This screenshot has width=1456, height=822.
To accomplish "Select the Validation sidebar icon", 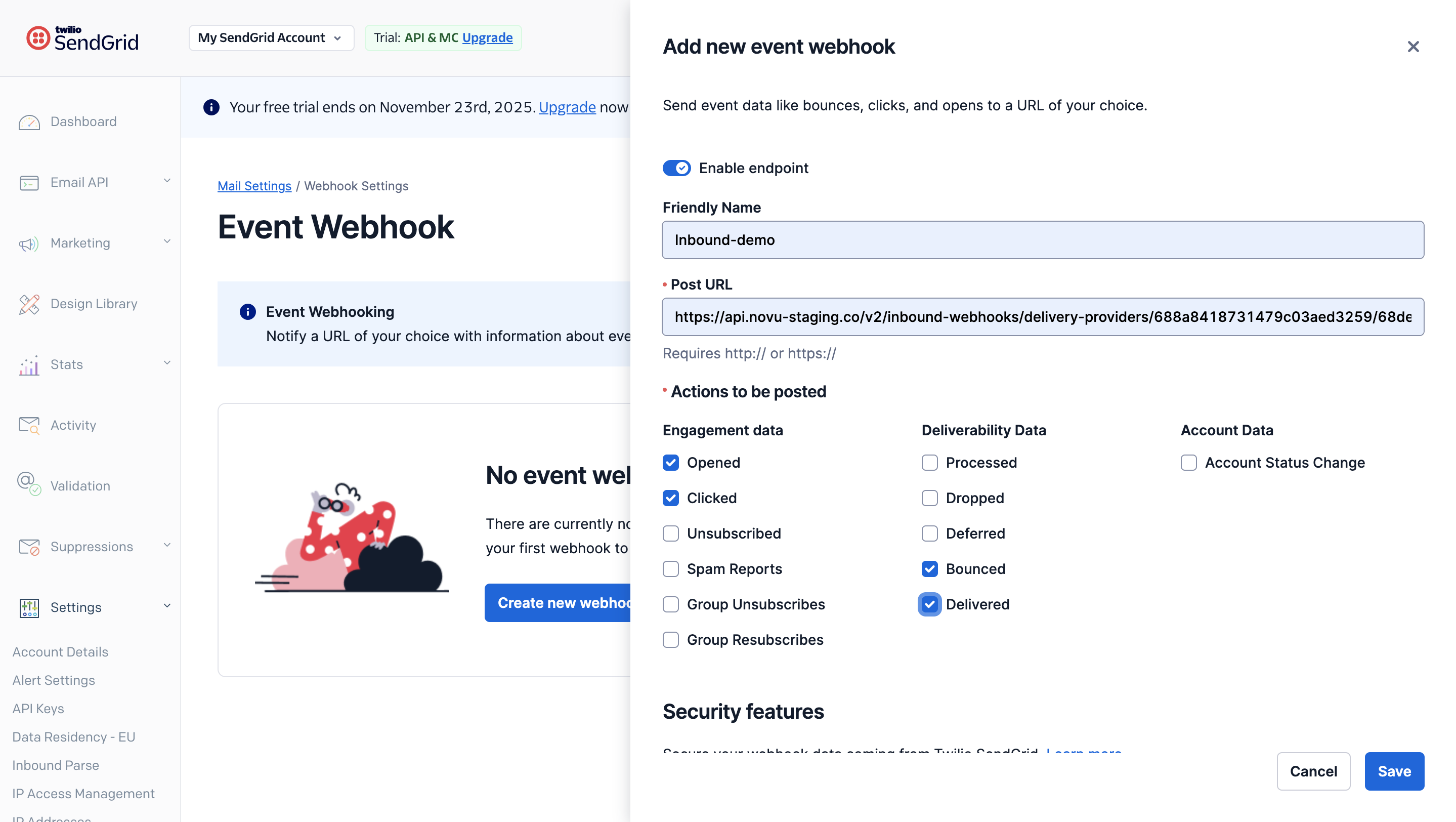I will (x=28, y=485).
